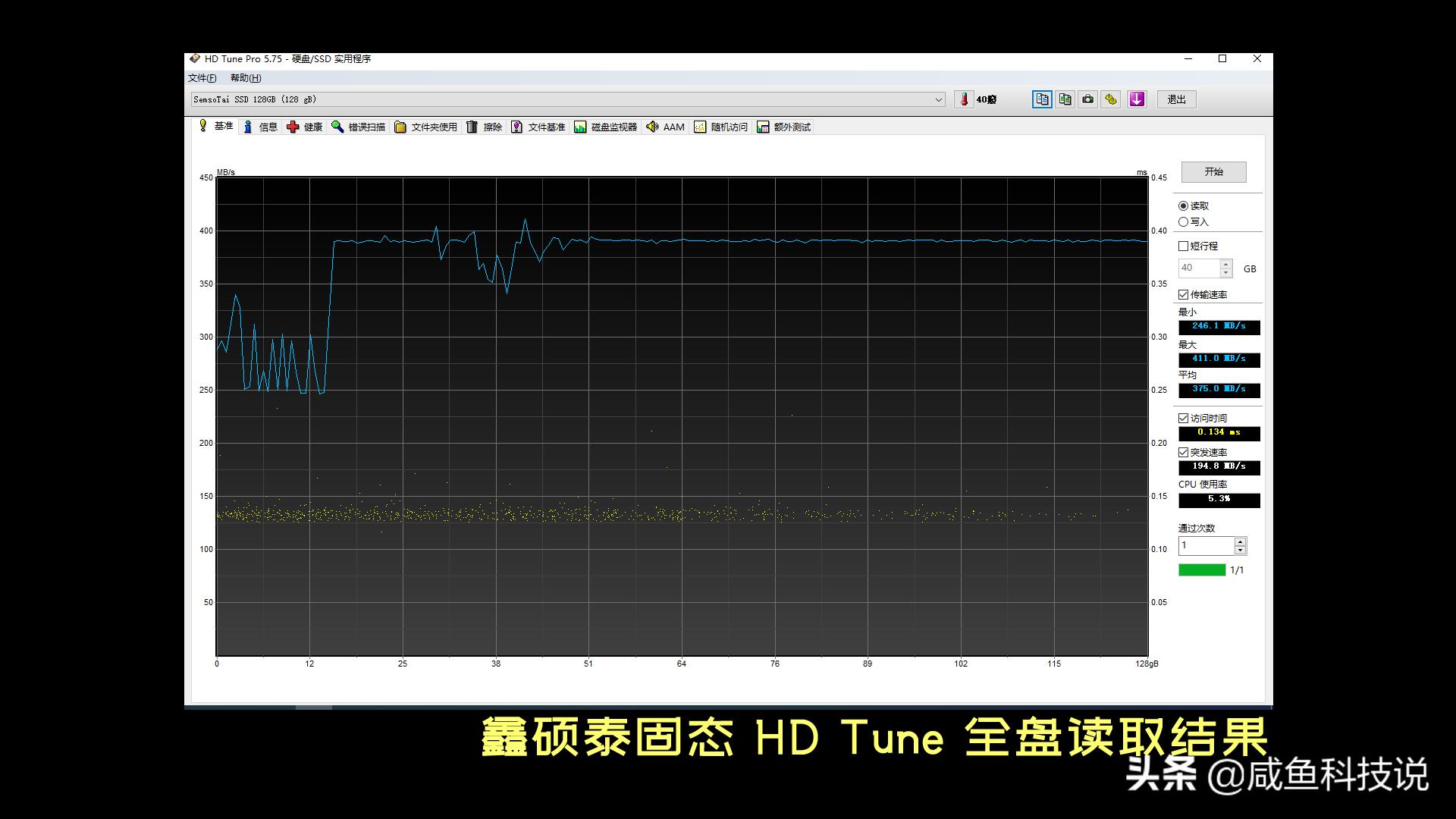Copy results using the copy-to-clipboard icon
This screenshot has height=819, width=1456.
pos(1042,99)
